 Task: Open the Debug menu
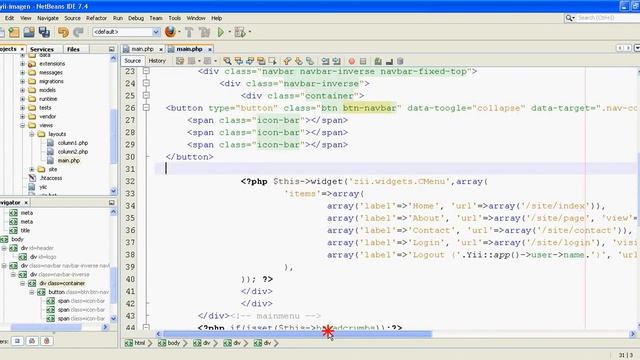point(136,18)
